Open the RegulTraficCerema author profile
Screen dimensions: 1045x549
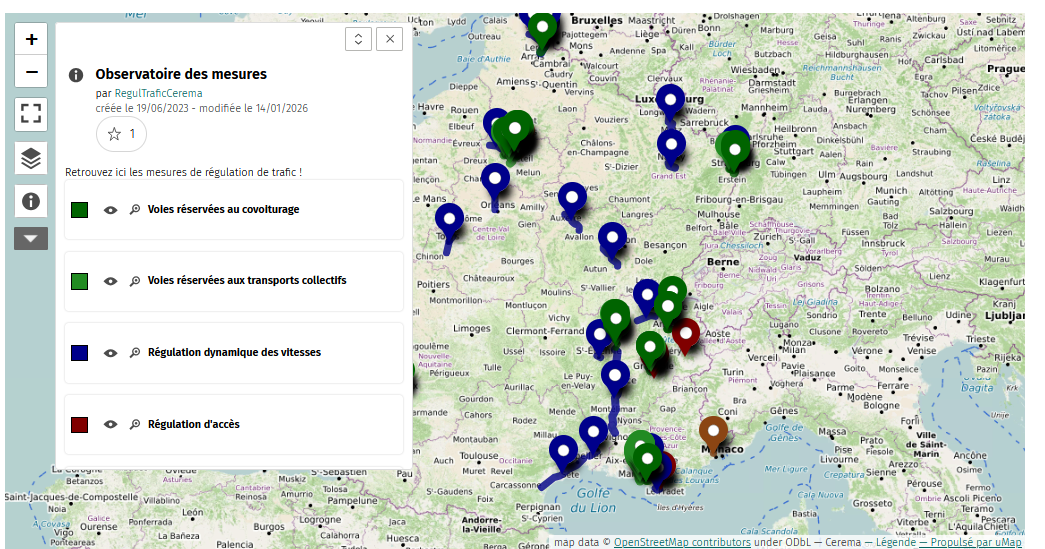pyautogui.click(x=158, y=93)
